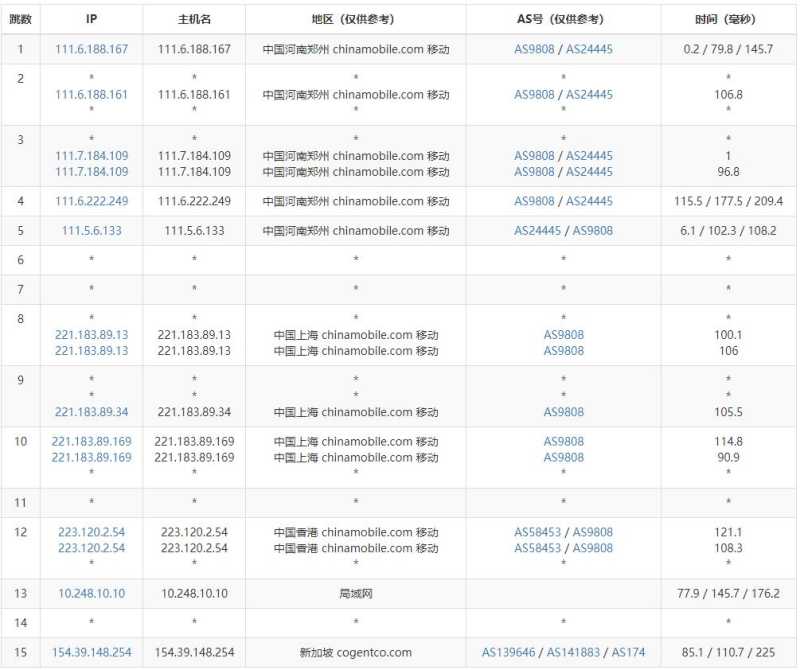Select hostname cell 10.248.10.10

[194, 593]
